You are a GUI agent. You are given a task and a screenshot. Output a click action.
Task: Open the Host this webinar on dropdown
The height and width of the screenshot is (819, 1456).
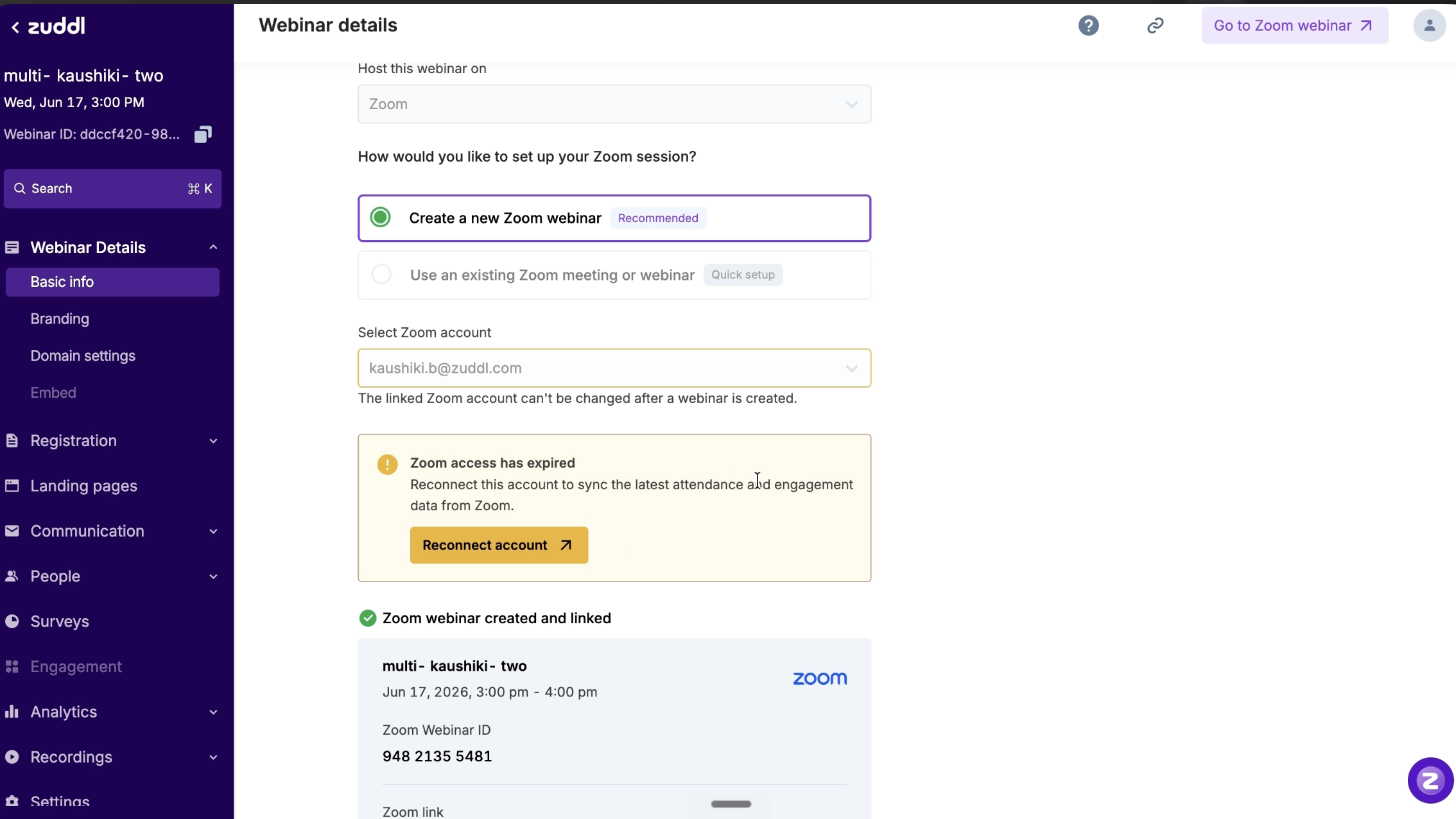coord(614,104)
